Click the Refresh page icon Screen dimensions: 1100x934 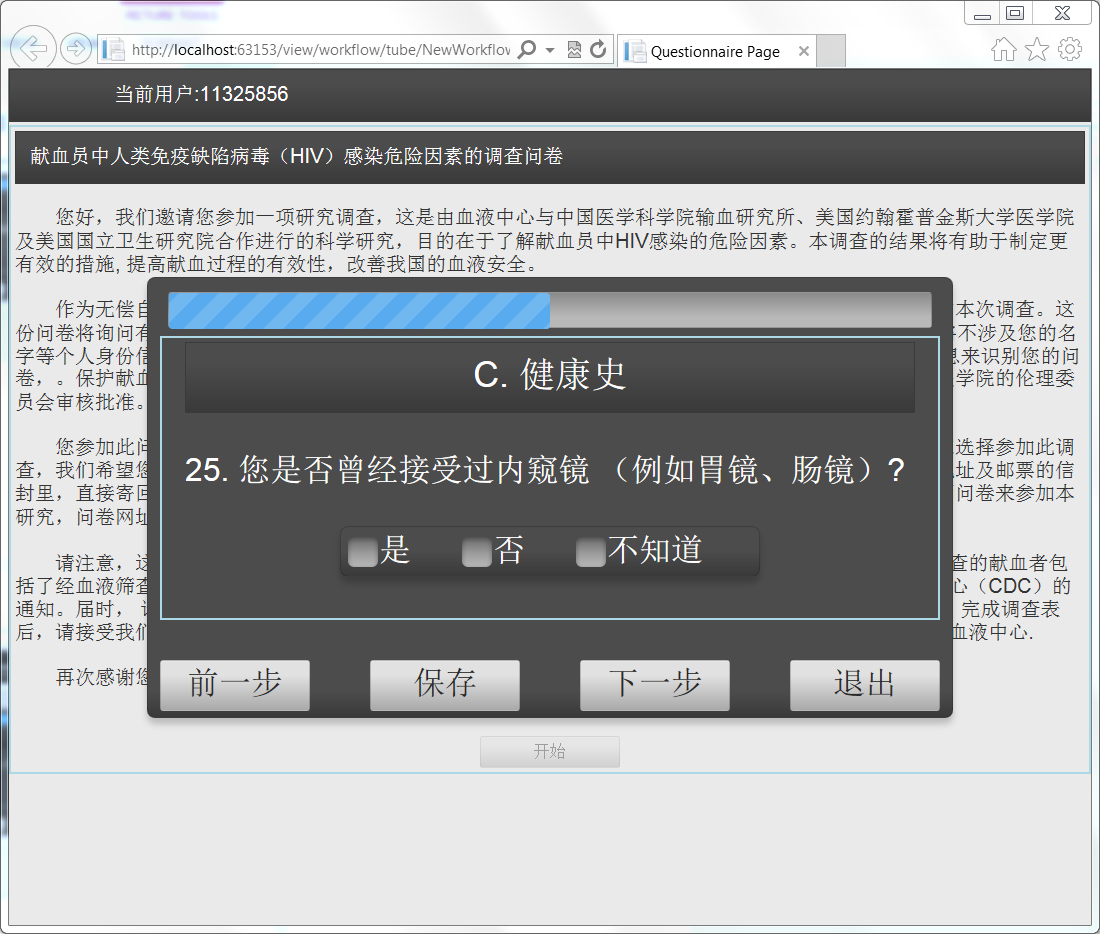click(598, 49)
